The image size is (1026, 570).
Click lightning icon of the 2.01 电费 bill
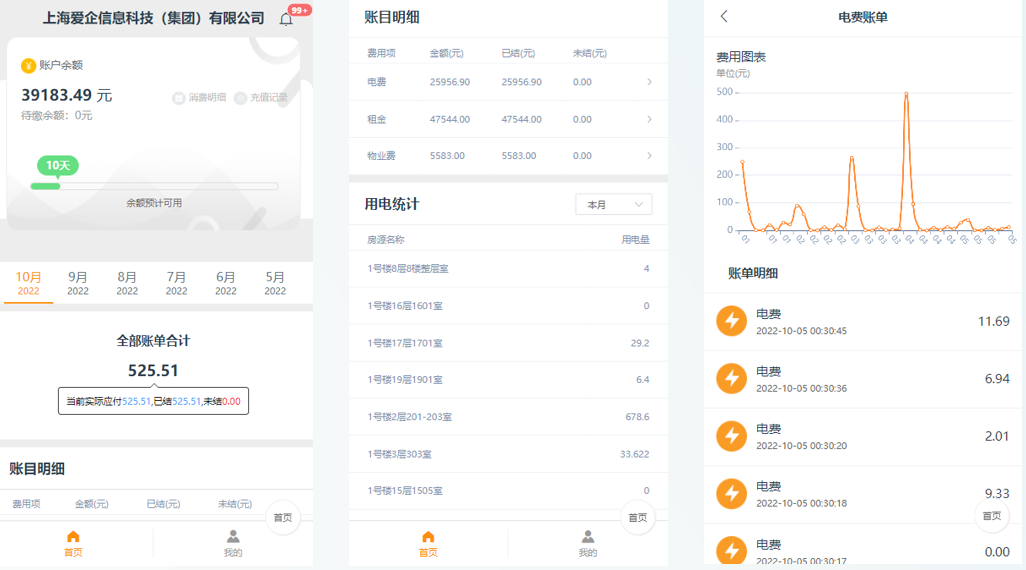coord(732,436)
